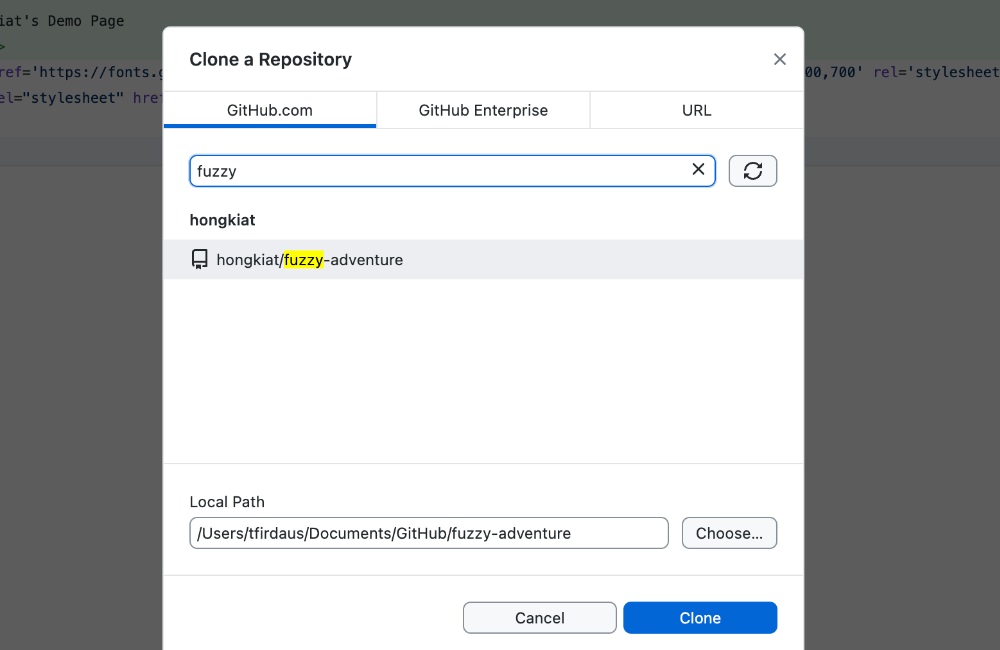
Task: Click the Clone a Repository title
Action: coord(270,59)
